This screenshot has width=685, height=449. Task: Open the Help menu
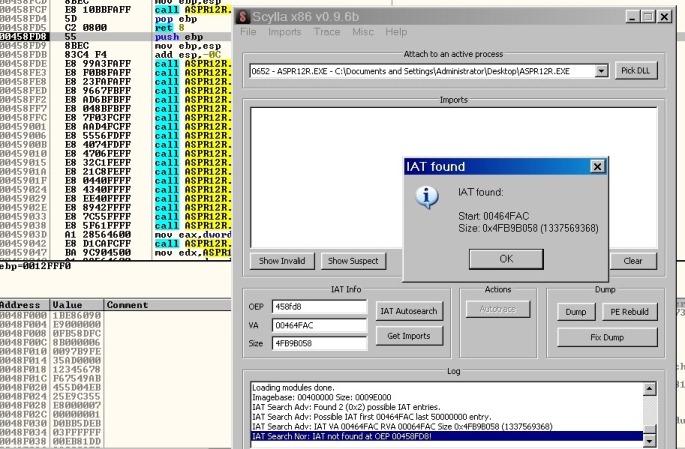point(396,32)
